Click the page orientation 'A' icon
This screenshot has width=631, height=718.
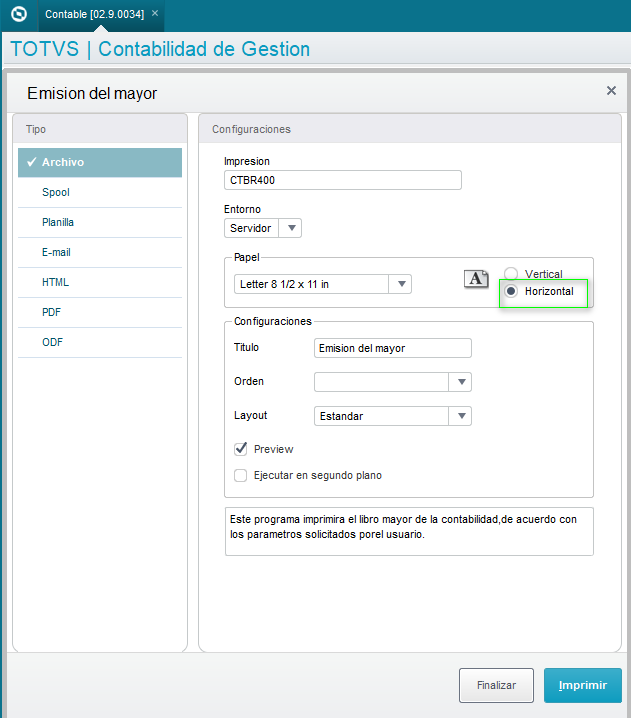point(476,278)
